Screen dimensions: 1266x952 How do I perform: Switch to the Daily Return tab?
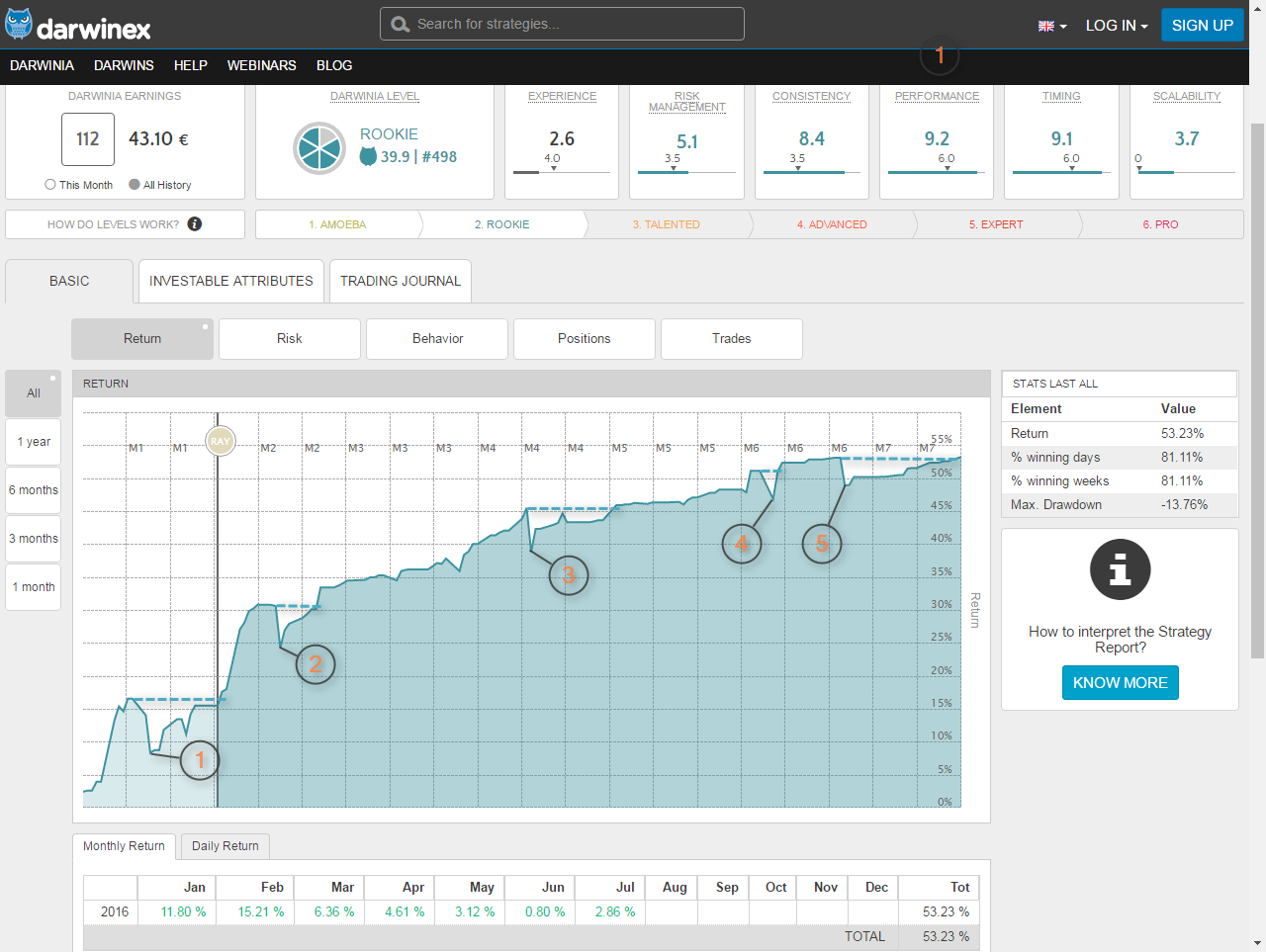226,846
